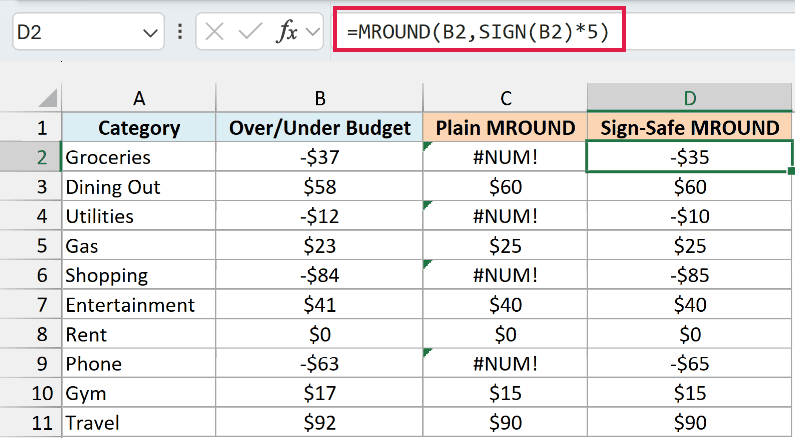Screen dimensions: 795x438
Task: Click the Cancel (X) formula button
Action: pos(214,32)
